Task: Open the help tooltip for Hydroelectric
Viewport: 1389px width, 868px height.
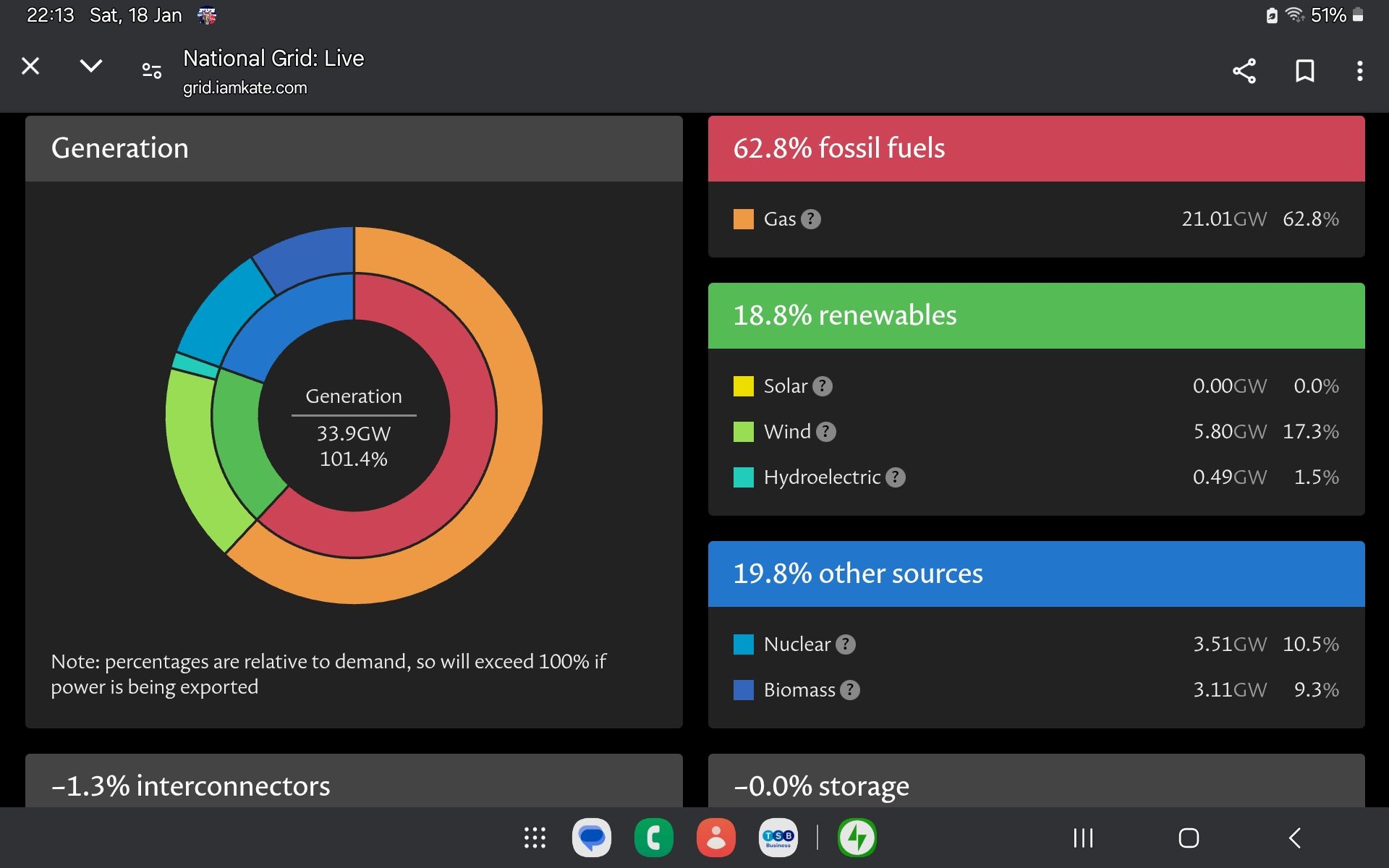Action: pyautogui.click(x=896, y=477)
